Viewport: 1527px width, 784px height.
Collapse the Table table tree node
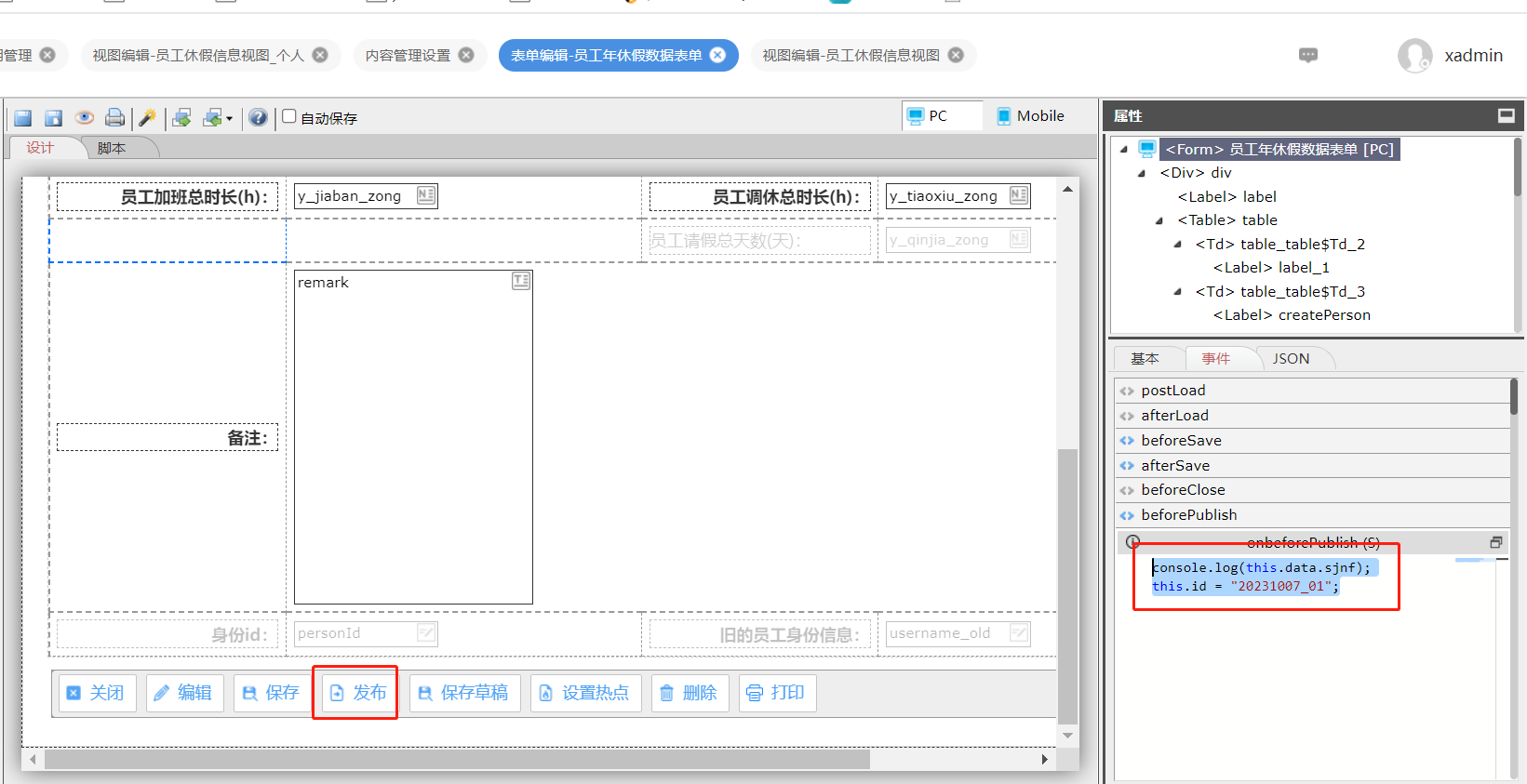coord(1159,220)
